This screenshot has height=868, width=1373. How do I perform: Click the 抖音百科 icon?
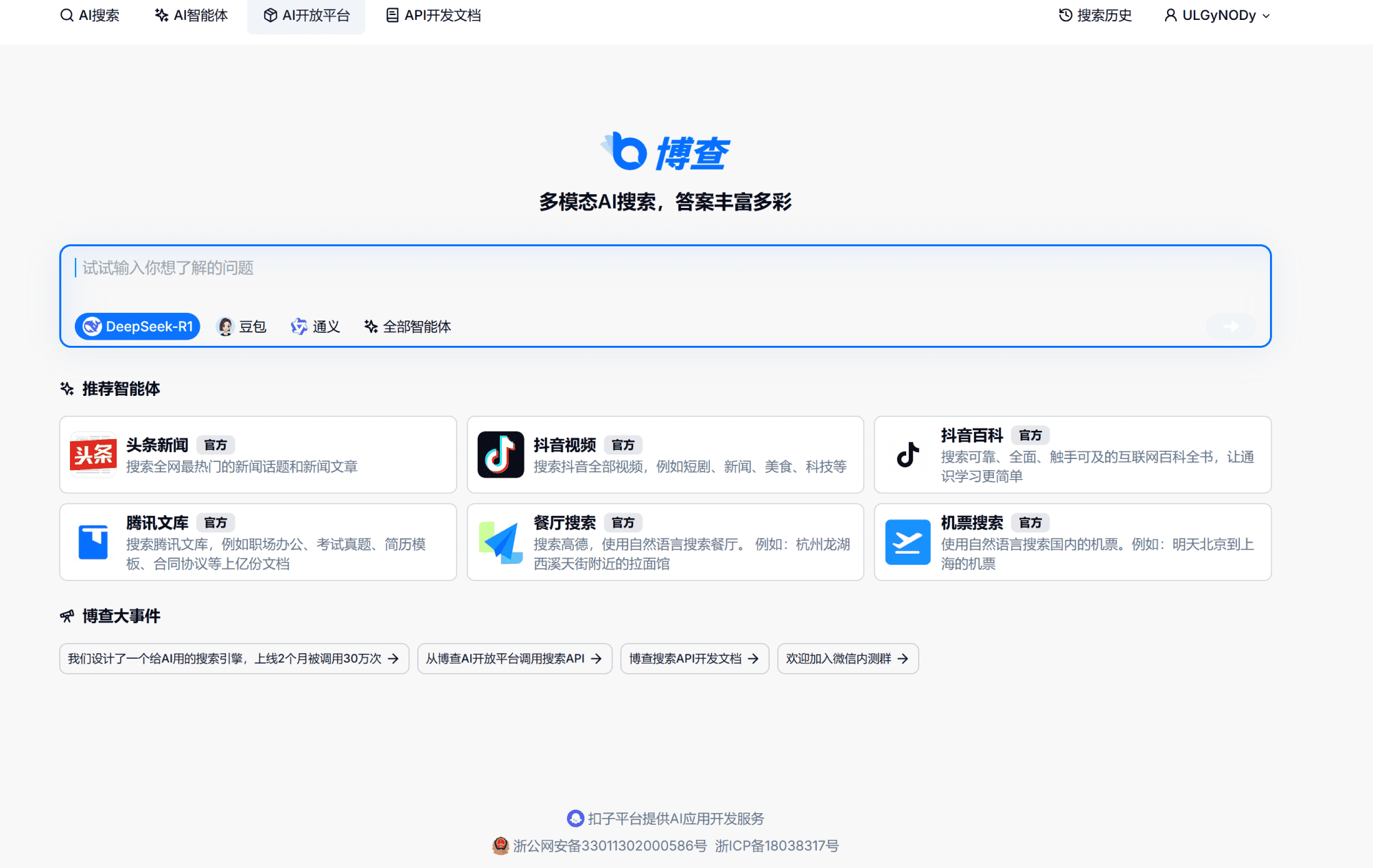click(908, 454)
